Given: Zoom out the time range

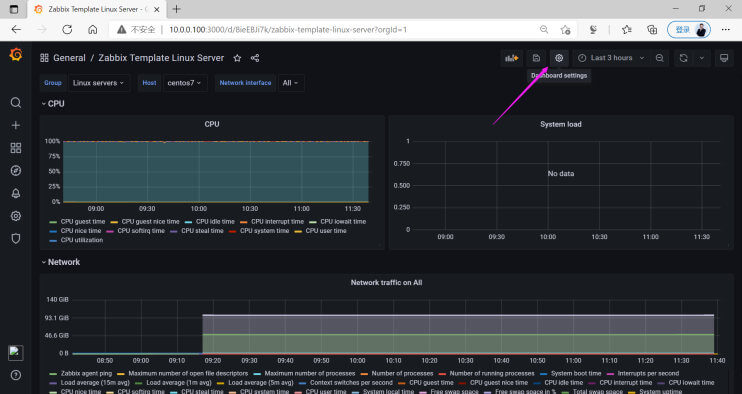Looking at the screenshot, I should point(660,58).
